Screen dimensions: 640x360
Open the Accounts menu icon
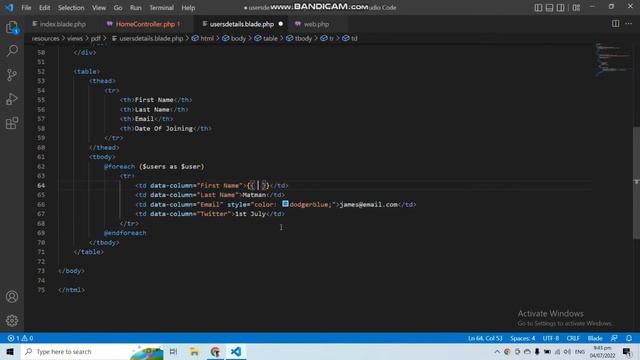12,297
